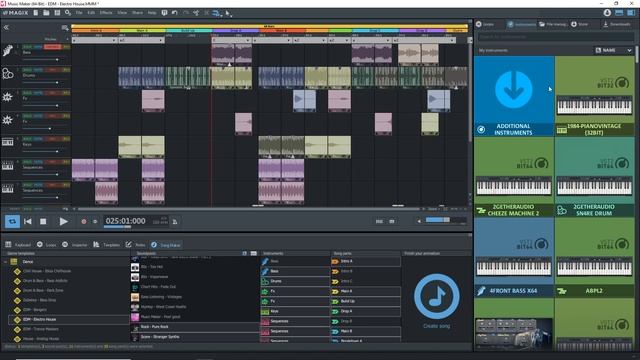Create a new project via toolbar icon
Screen dimensions: 640x360
click(x=36, y=13)
